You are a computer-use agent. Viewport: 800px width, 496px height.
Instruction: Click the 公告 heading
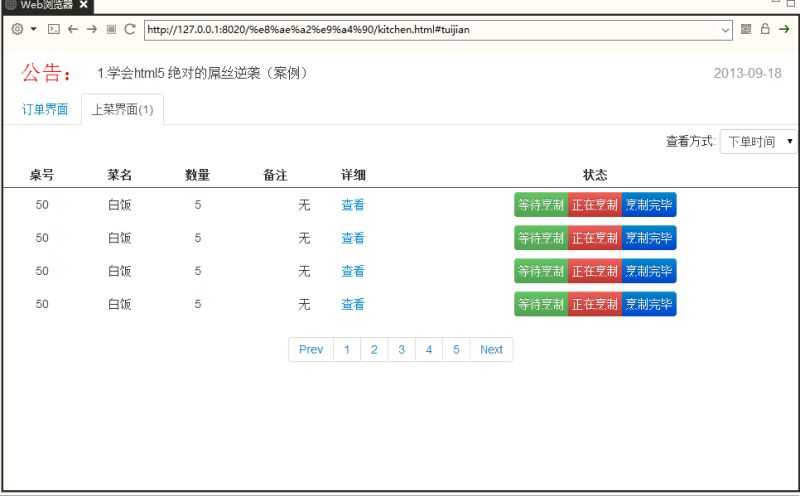click(x=46, y=72)
